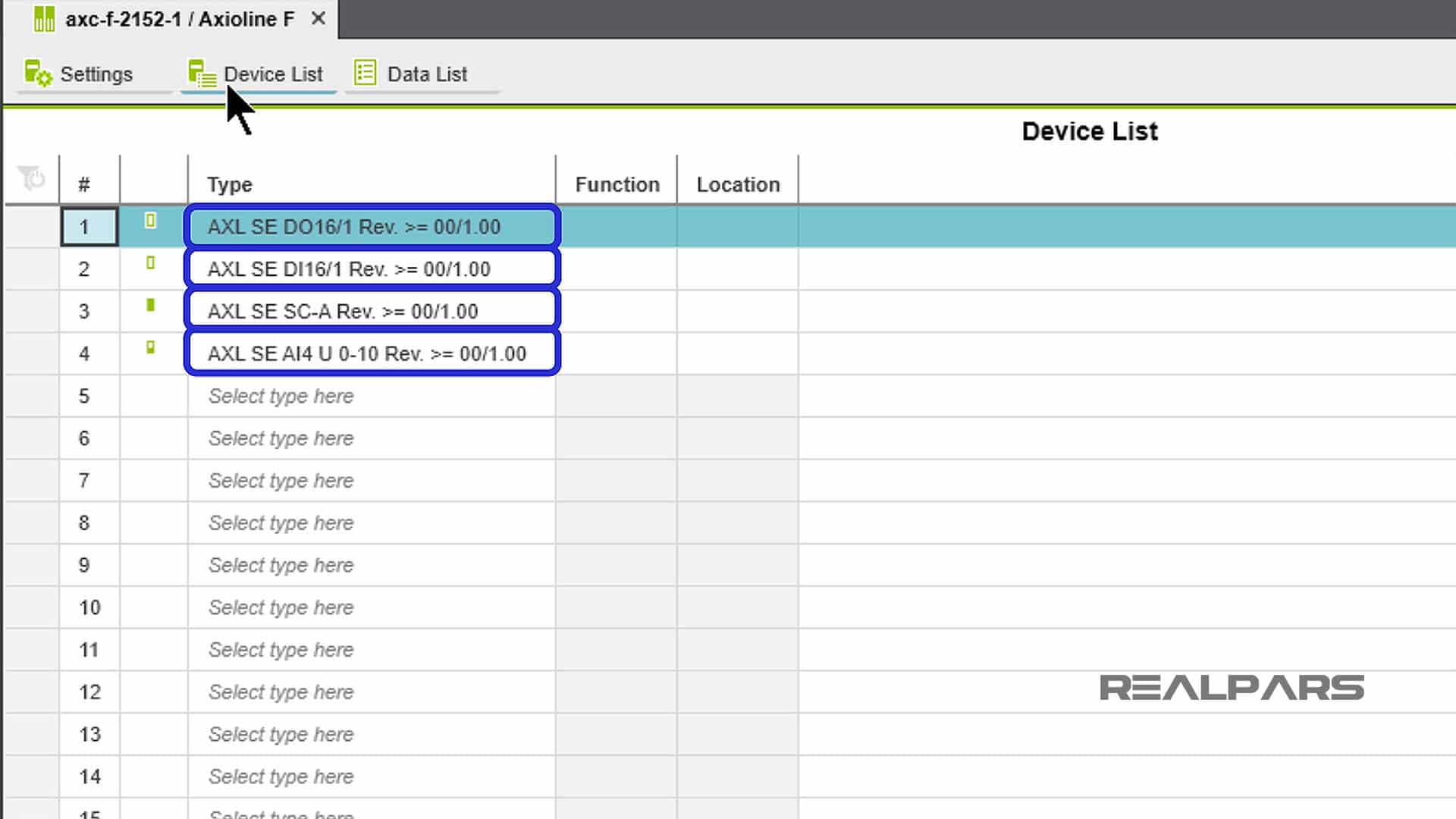Select row number 5 cell
The height and width of the screenshot is (819, 1456).
pyautogui.click(x=89, y=396)
